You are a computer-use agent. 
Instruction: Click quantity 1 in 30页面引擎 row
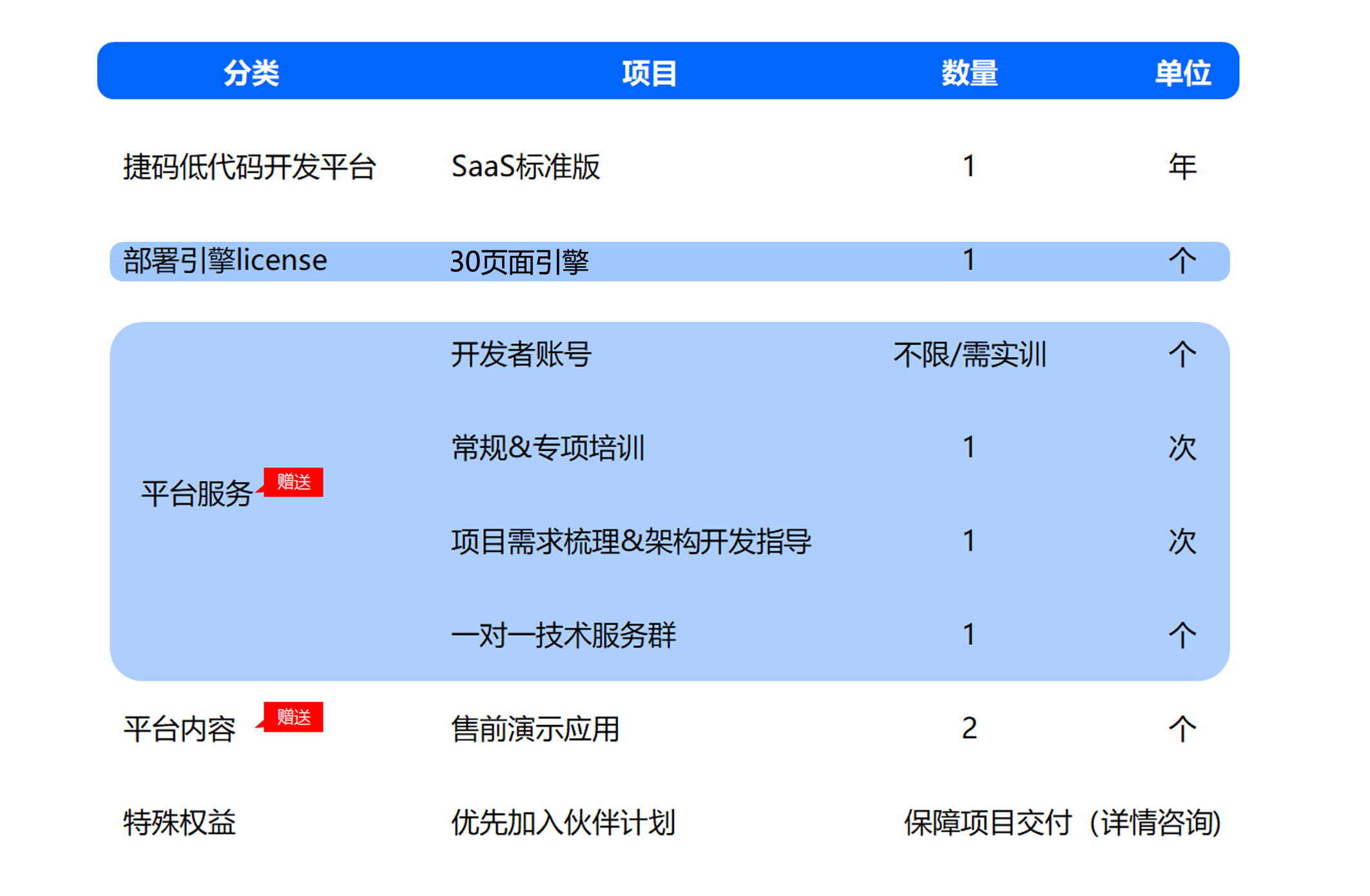pyautogui.click(x=969, y=260)
